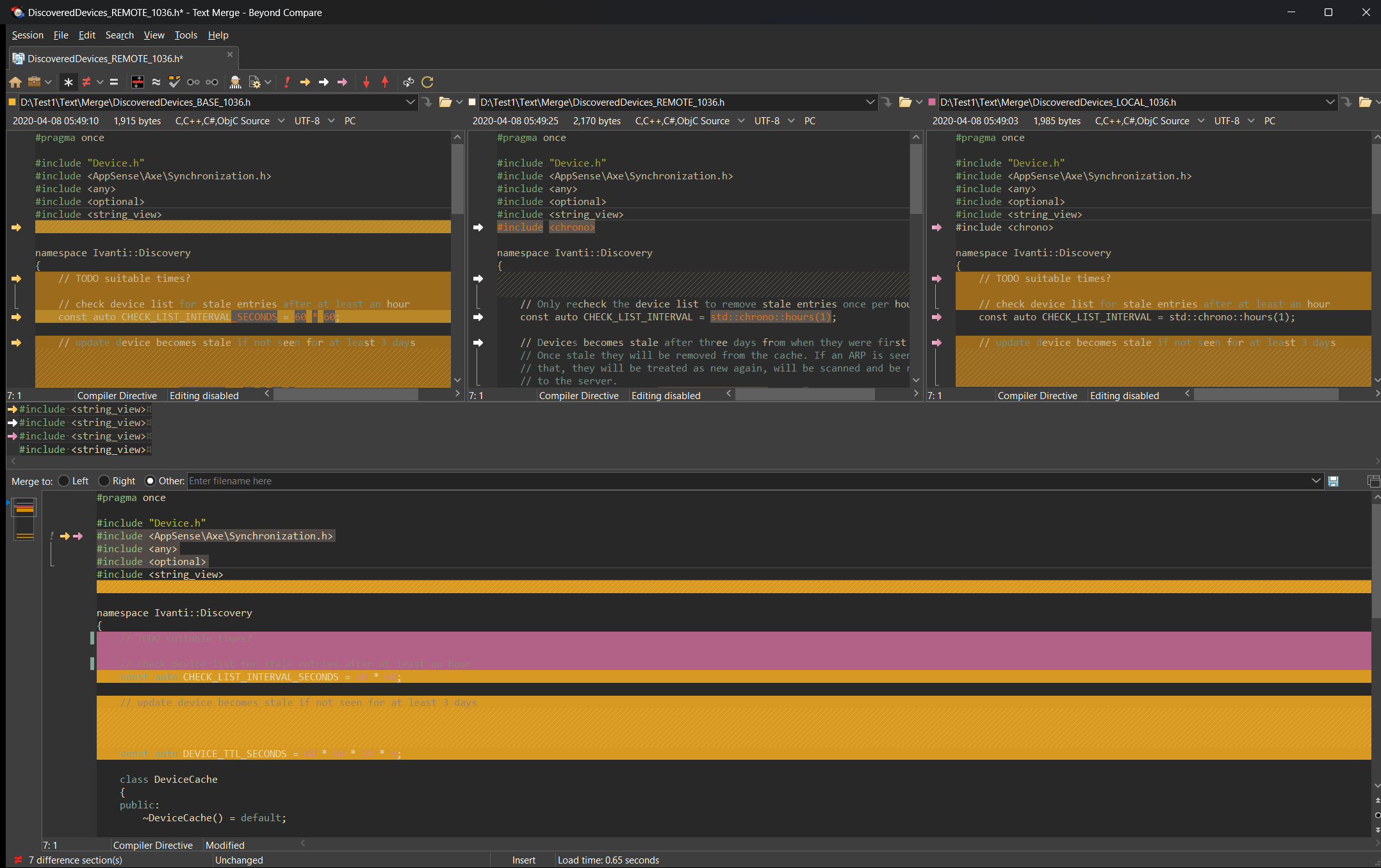
Task: Click the BASE pane horizontal scrollbar
Action: tap(346, 395)
